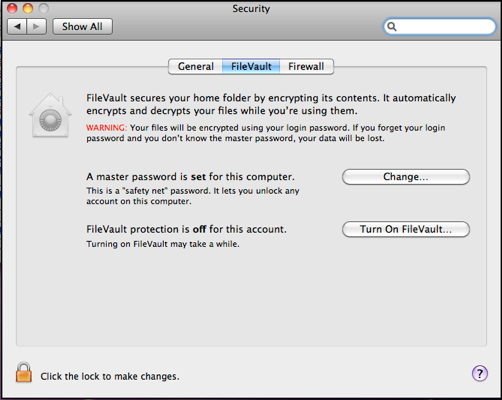The height and width of the screenshot is (400, 502).
Task: Click Show All to view all preferences
Action: [x=82, y=26]
